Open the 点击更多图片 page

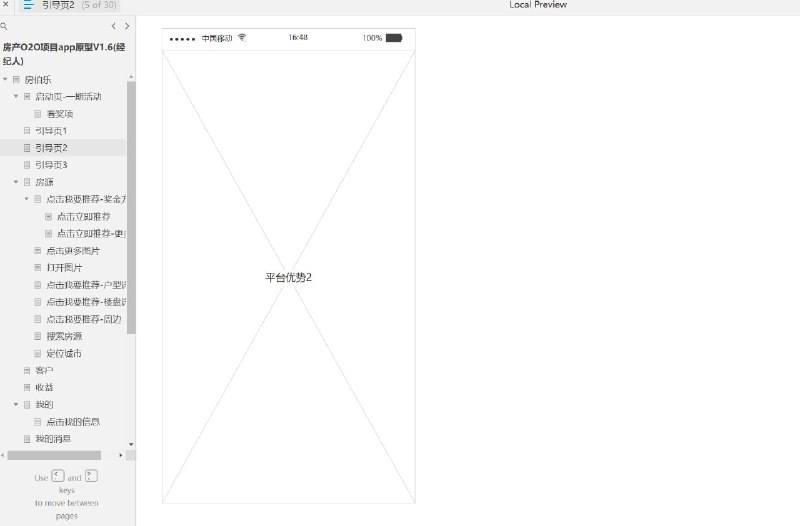(73, 251)
